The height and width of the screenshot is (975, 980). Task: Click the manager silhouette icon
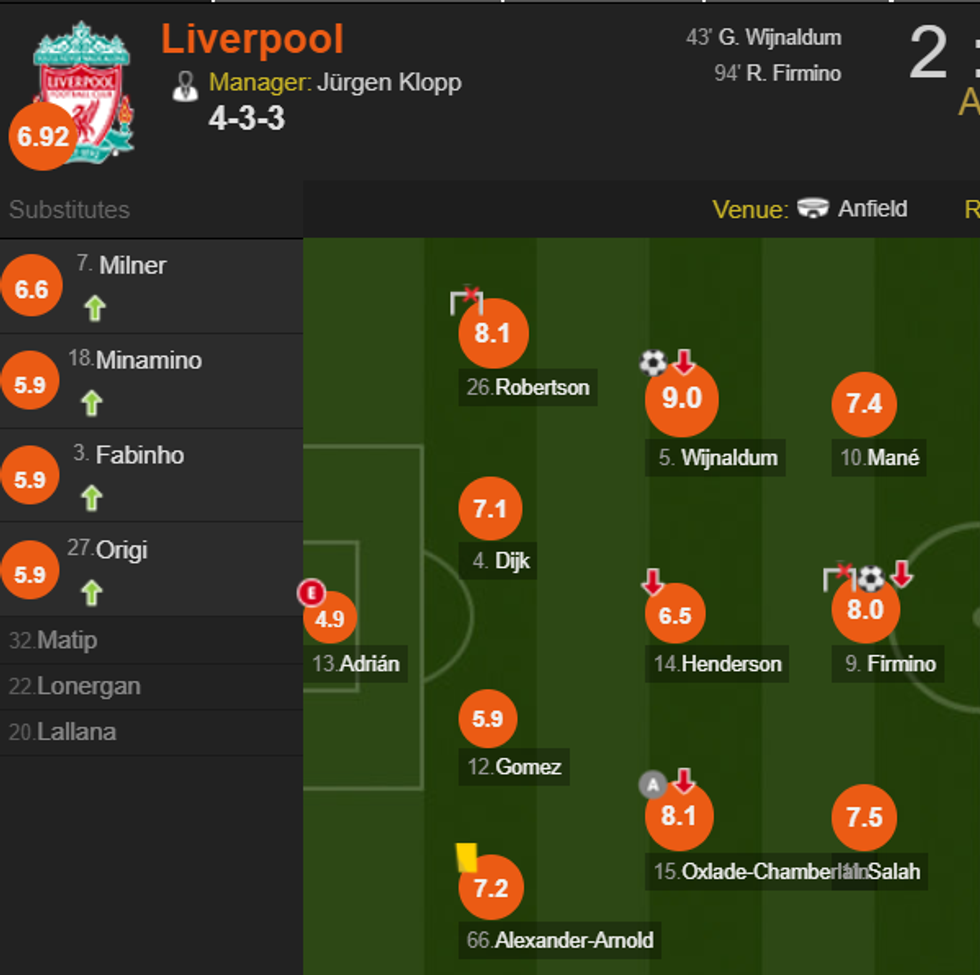(x=185, y=85)
